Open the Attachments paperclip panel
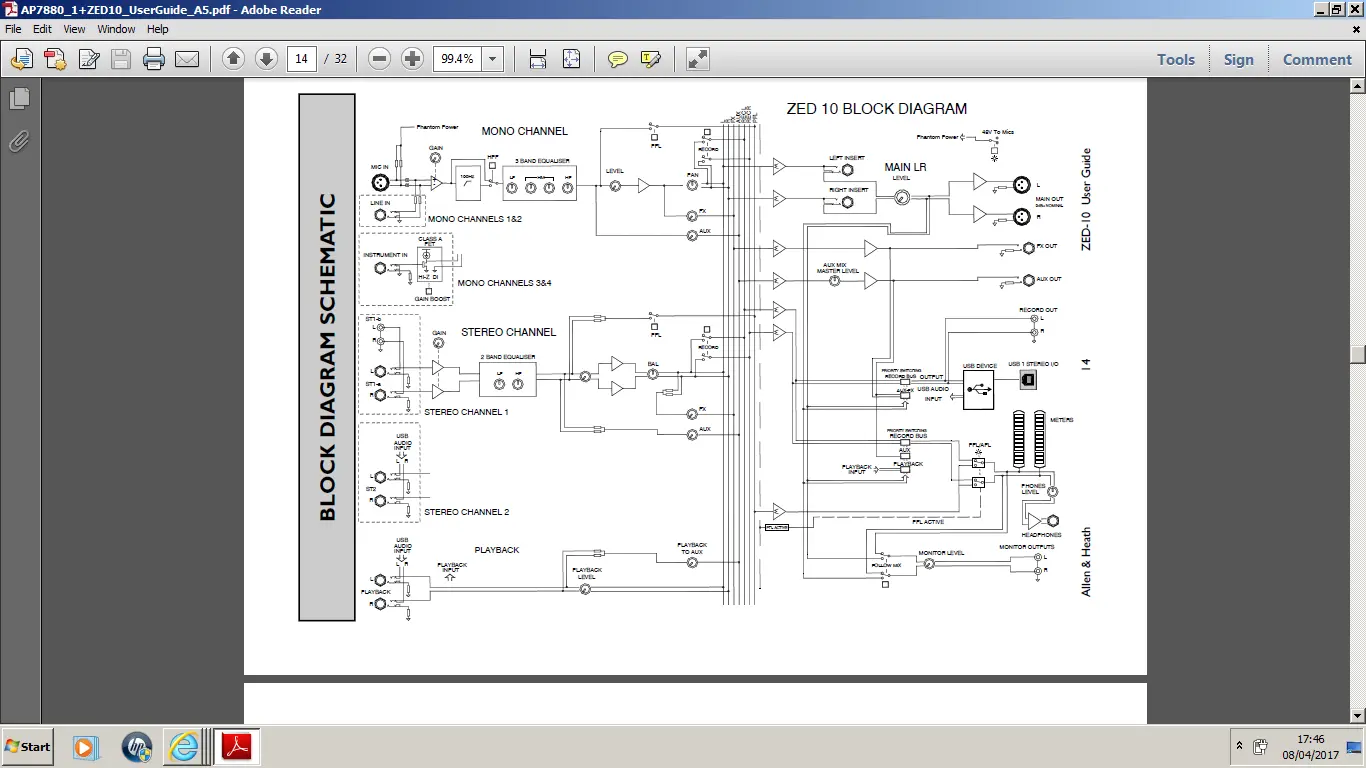 pos(19,141)
